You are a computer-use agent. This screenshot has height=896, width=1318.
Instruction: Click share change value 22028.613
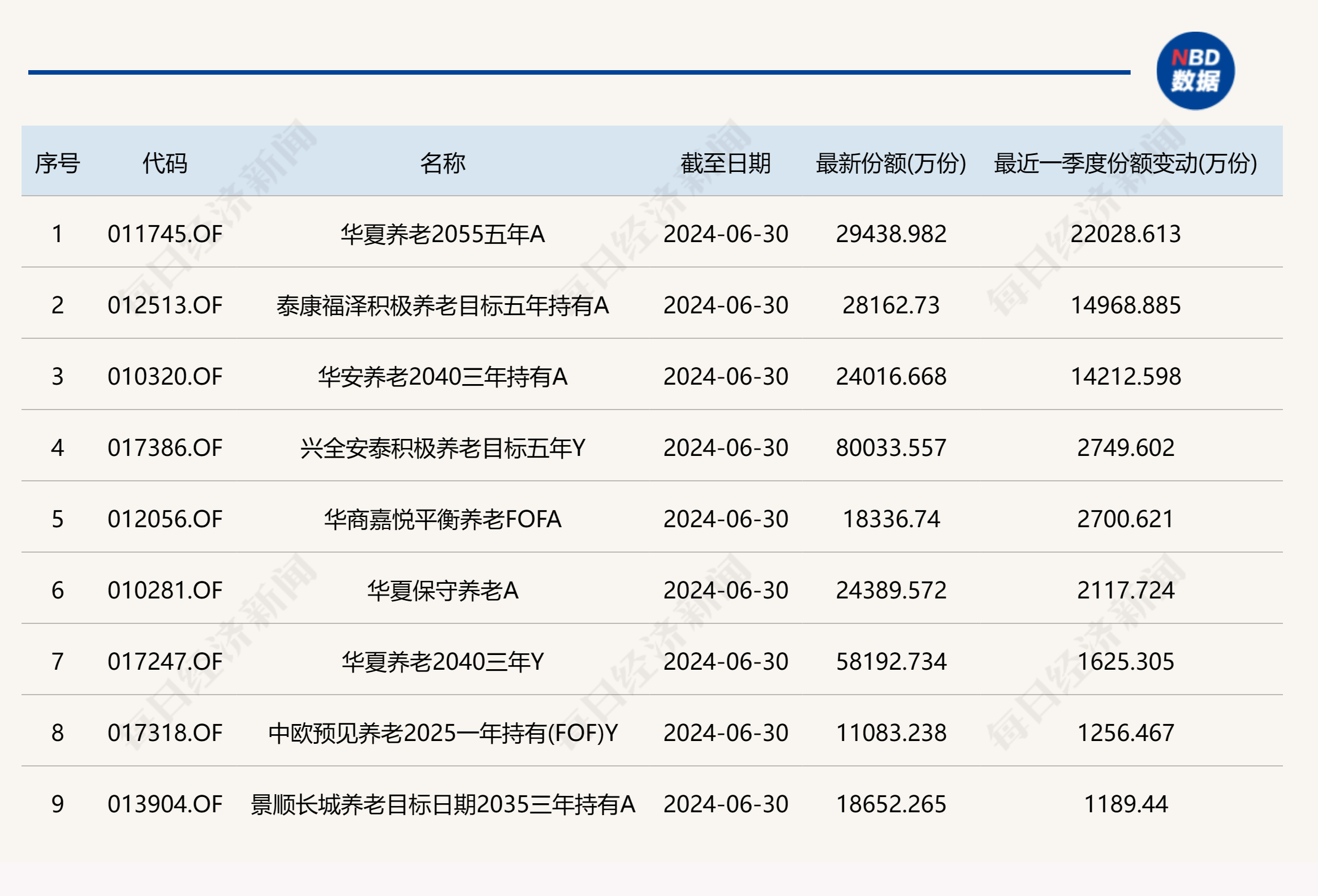pos(1125,234)
